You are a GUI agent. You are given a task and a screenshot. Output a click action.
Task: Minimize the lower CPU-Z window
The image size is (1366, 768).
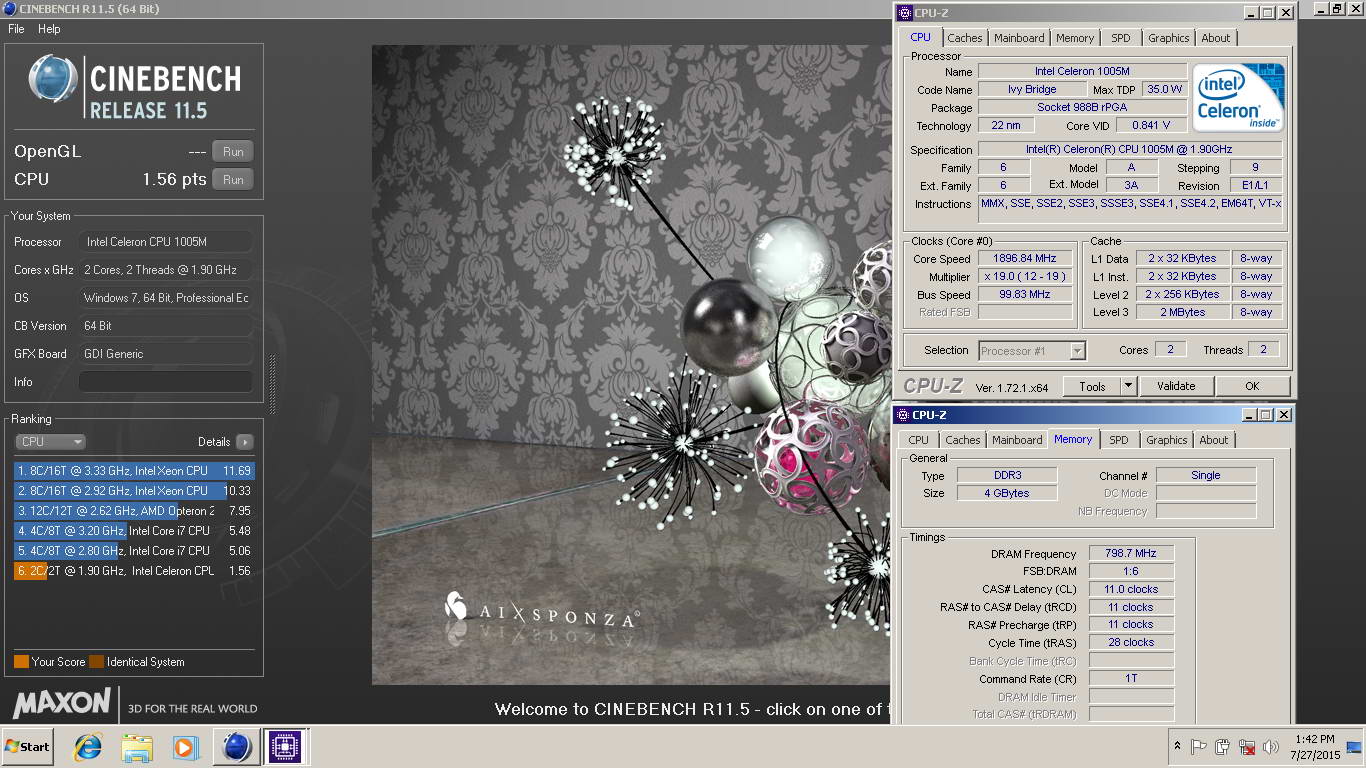1248,415
